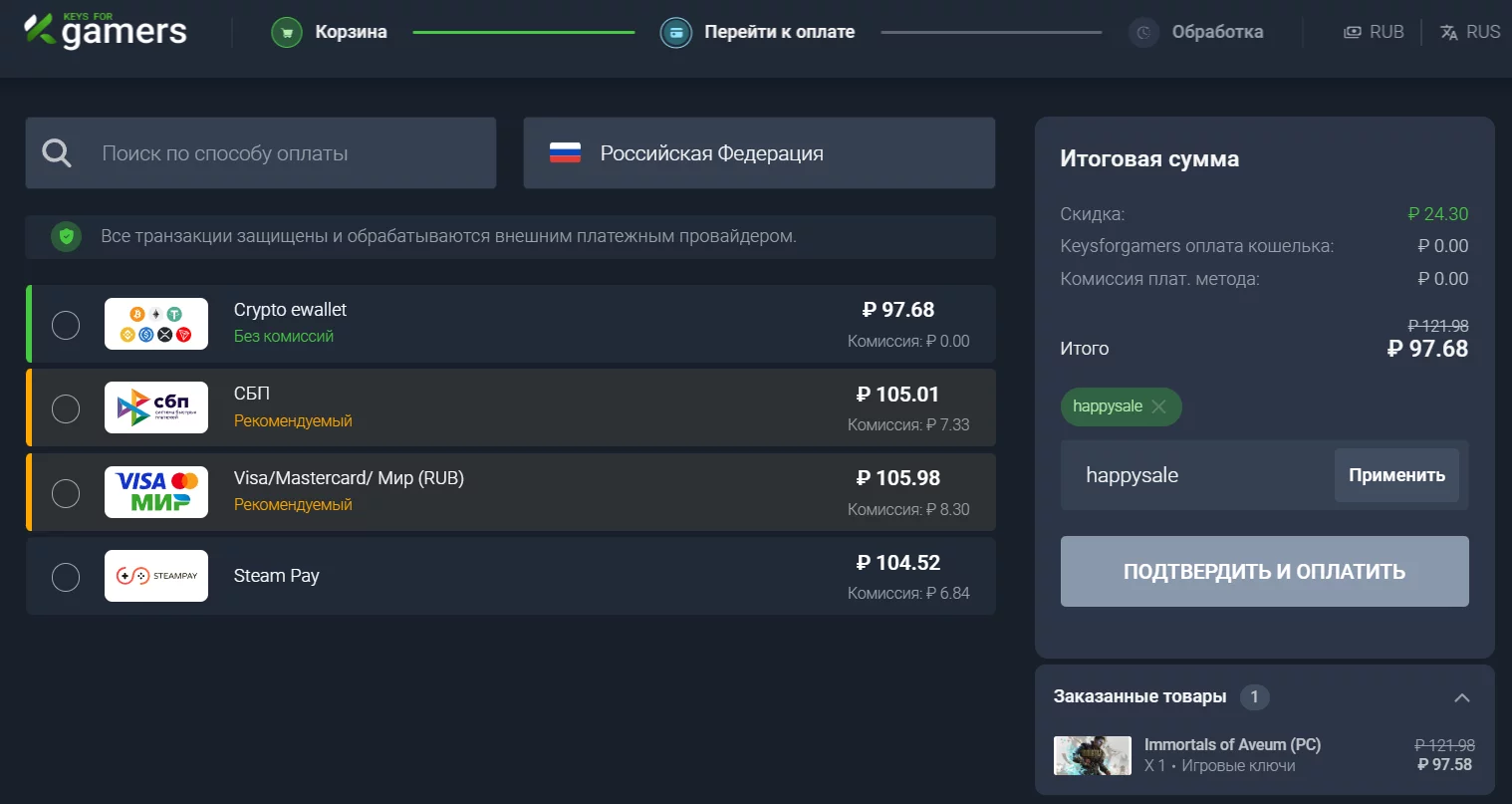The width and height of the screenshot is (1512, 804).
Task: Click the Russian flag icon
Action: tap(565, 152)
